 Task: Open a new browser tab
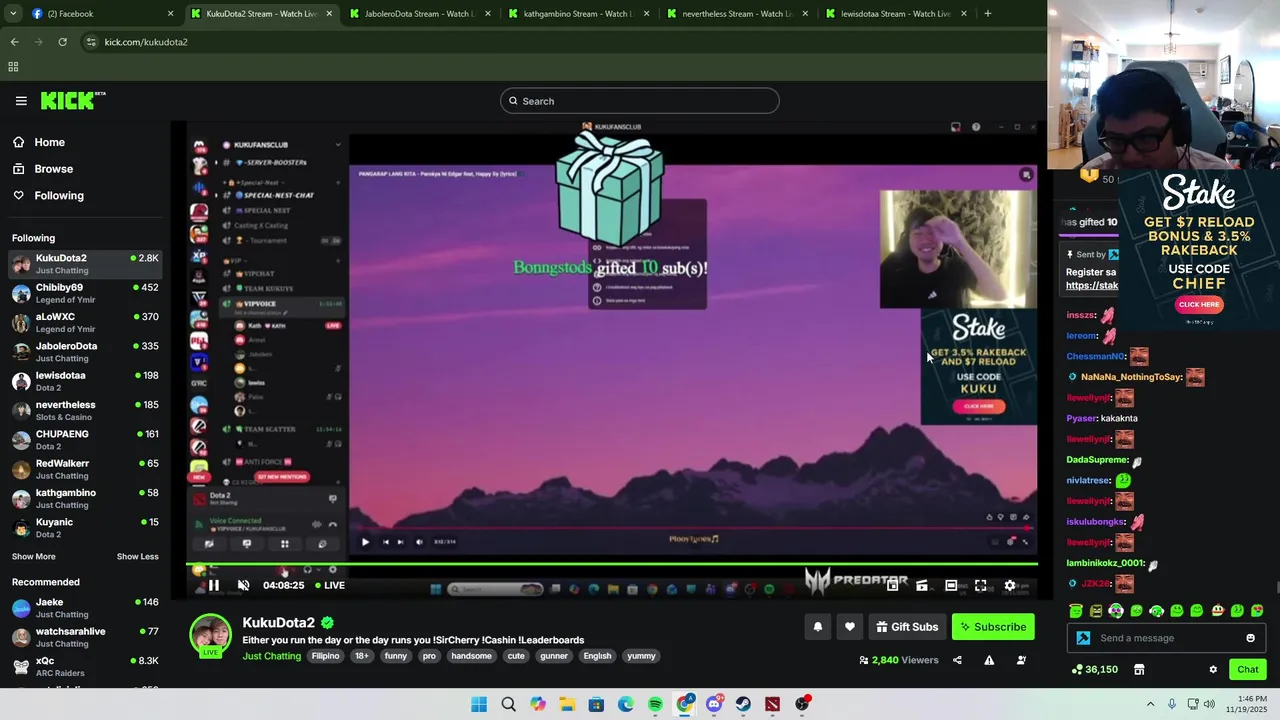(987, 13)
